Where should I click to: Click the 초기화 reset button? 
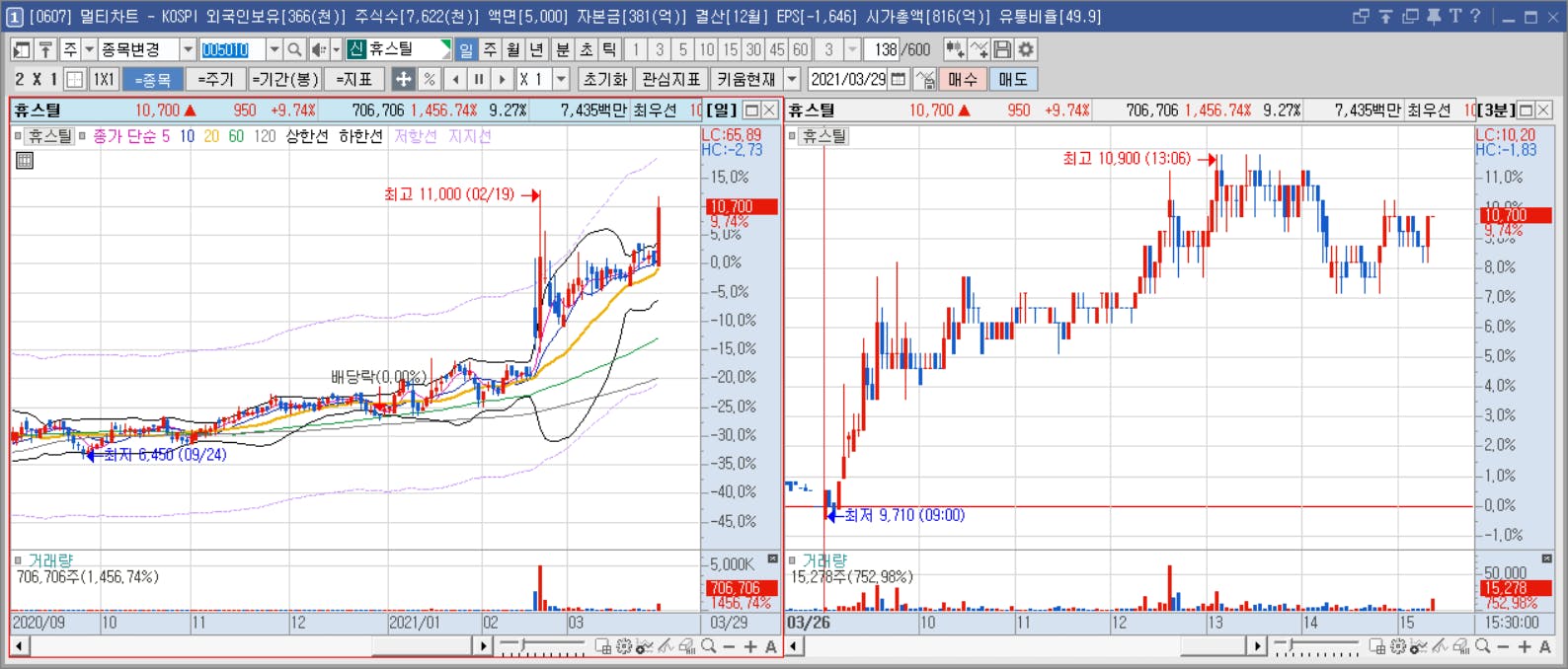tap(605, 79)
